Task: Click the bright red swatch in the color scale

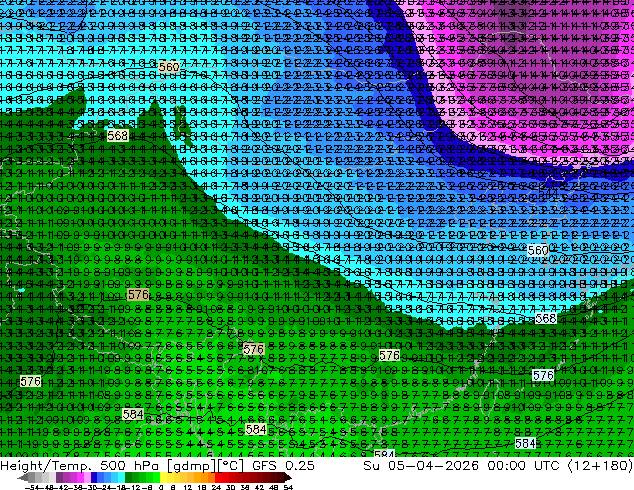Action: coord(218,477)
